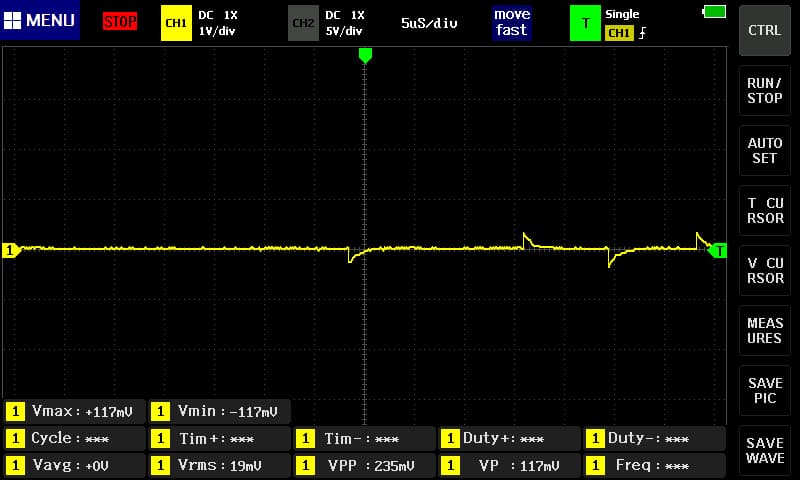Open the green T trigger settings

585,22
